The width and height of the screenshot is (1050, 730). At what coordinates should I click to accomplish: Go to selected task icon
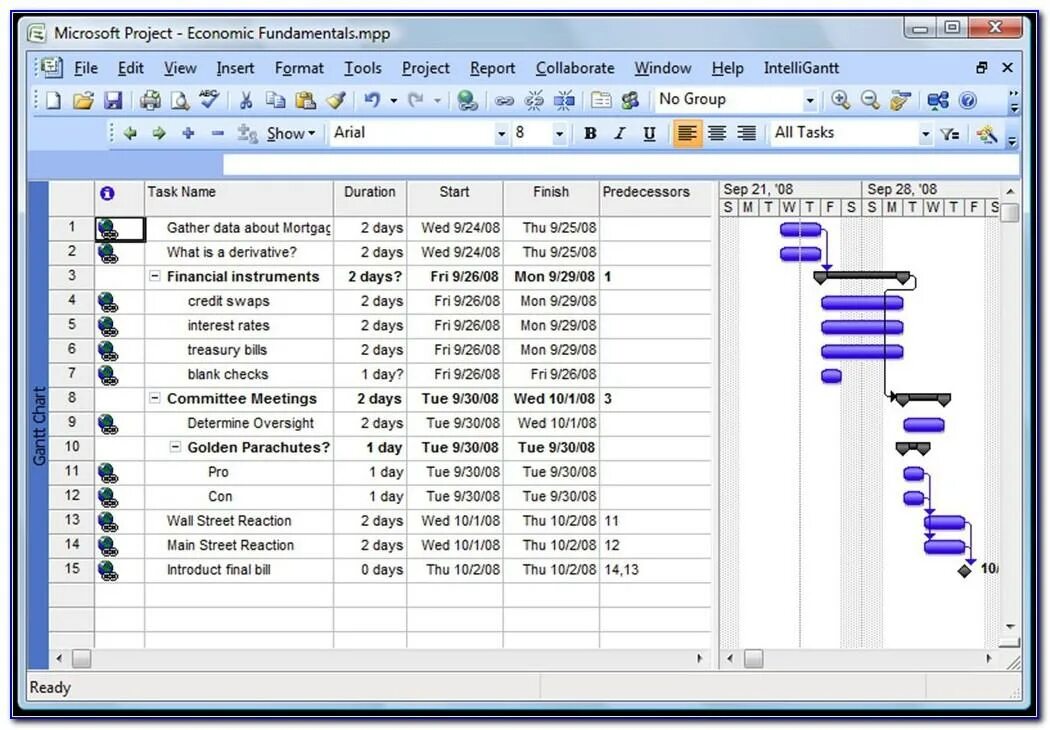coord(900,100)
